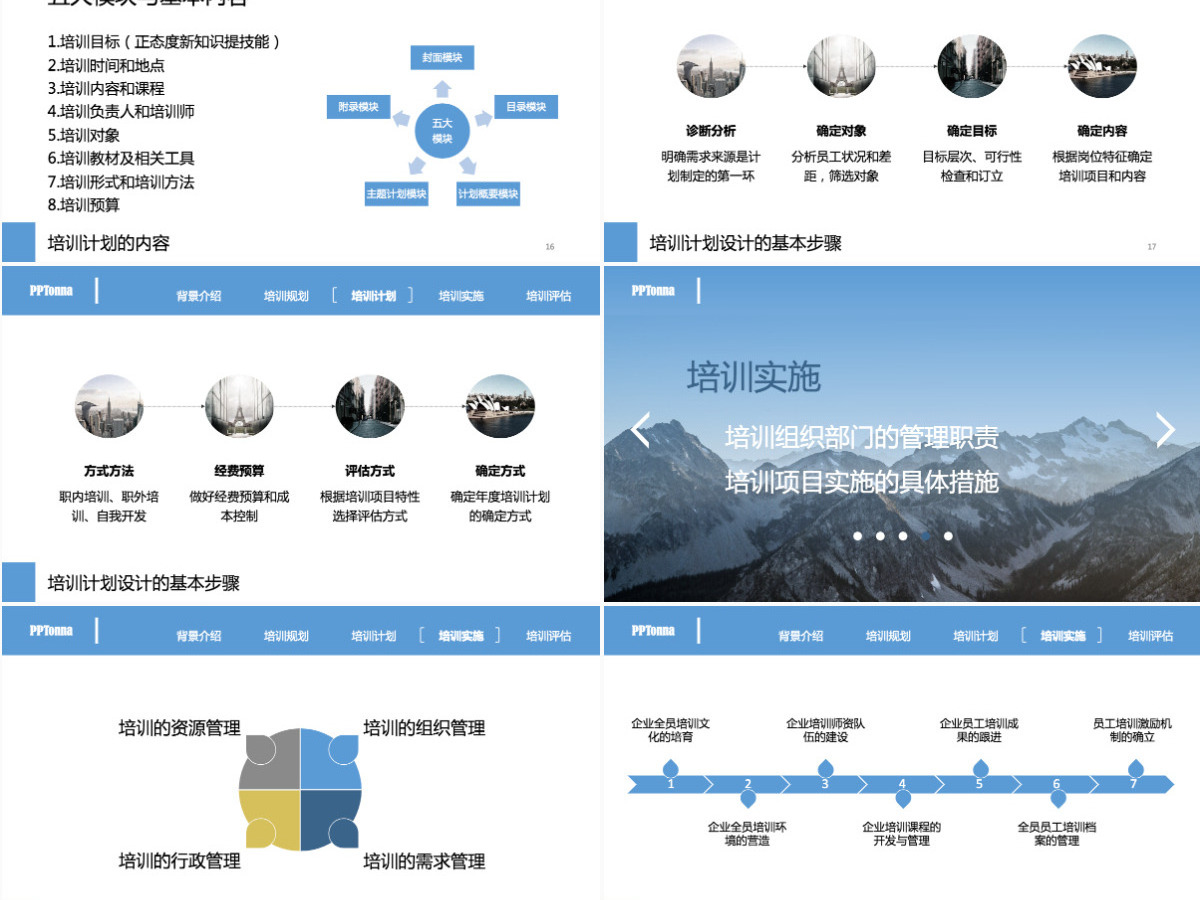Image resolution: width=1200 pixels, height=900 pixels.
Task: Select bracketed 培训实施 tab on the puzzle slide
Action: (460, 636)
